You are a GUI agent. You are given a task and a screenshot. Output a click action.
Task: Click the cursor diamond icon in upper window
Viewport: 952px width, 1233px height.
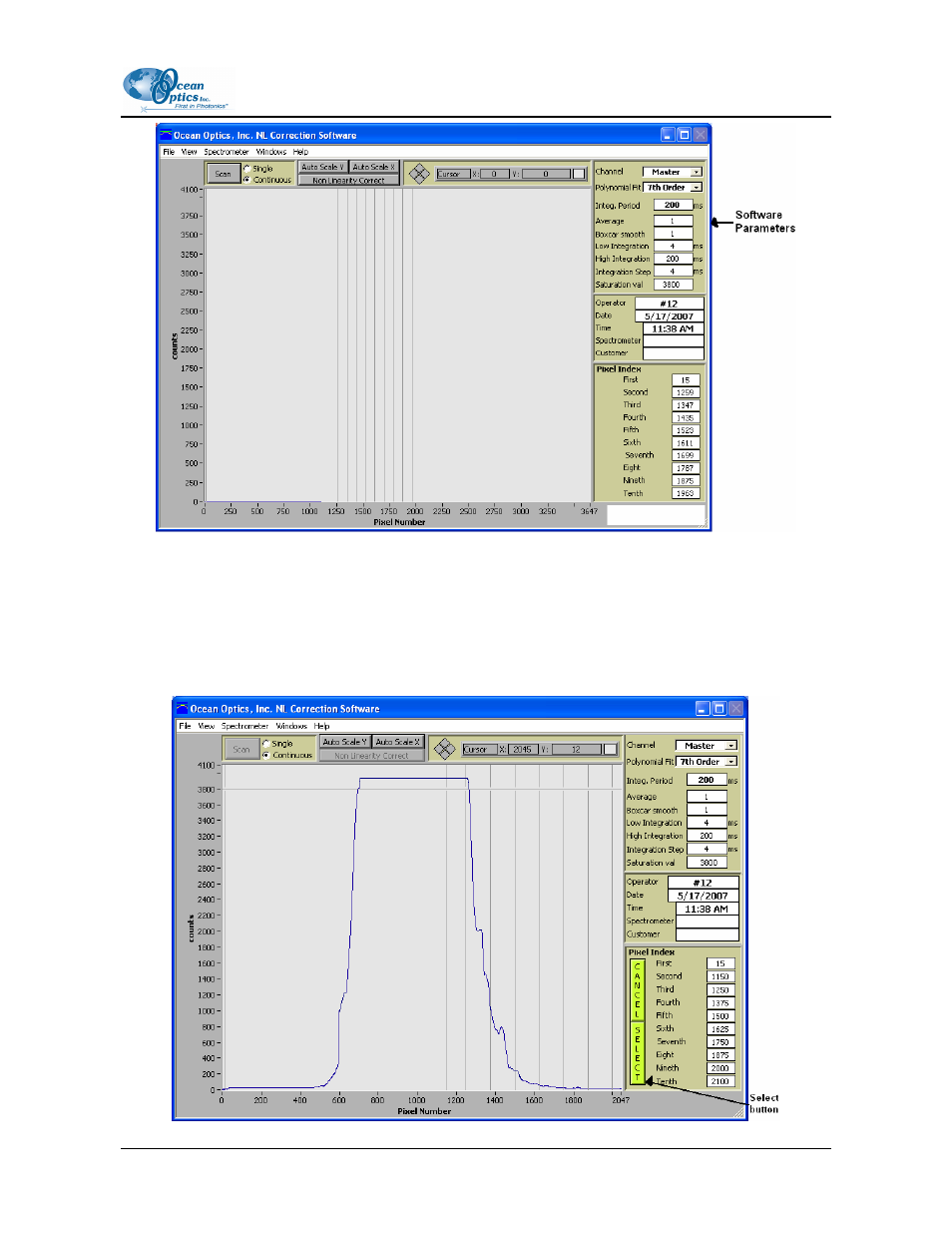[419, 174]
